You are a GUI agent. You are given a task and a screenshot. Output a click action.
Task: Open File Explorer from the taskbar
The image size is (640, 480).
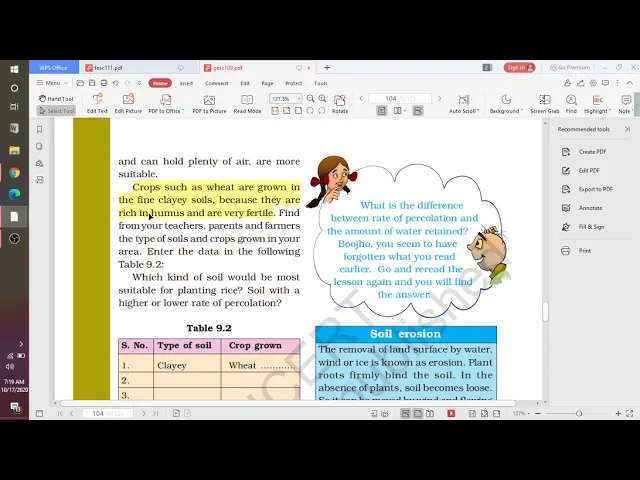pyautogui.click(x=14, y=150)
